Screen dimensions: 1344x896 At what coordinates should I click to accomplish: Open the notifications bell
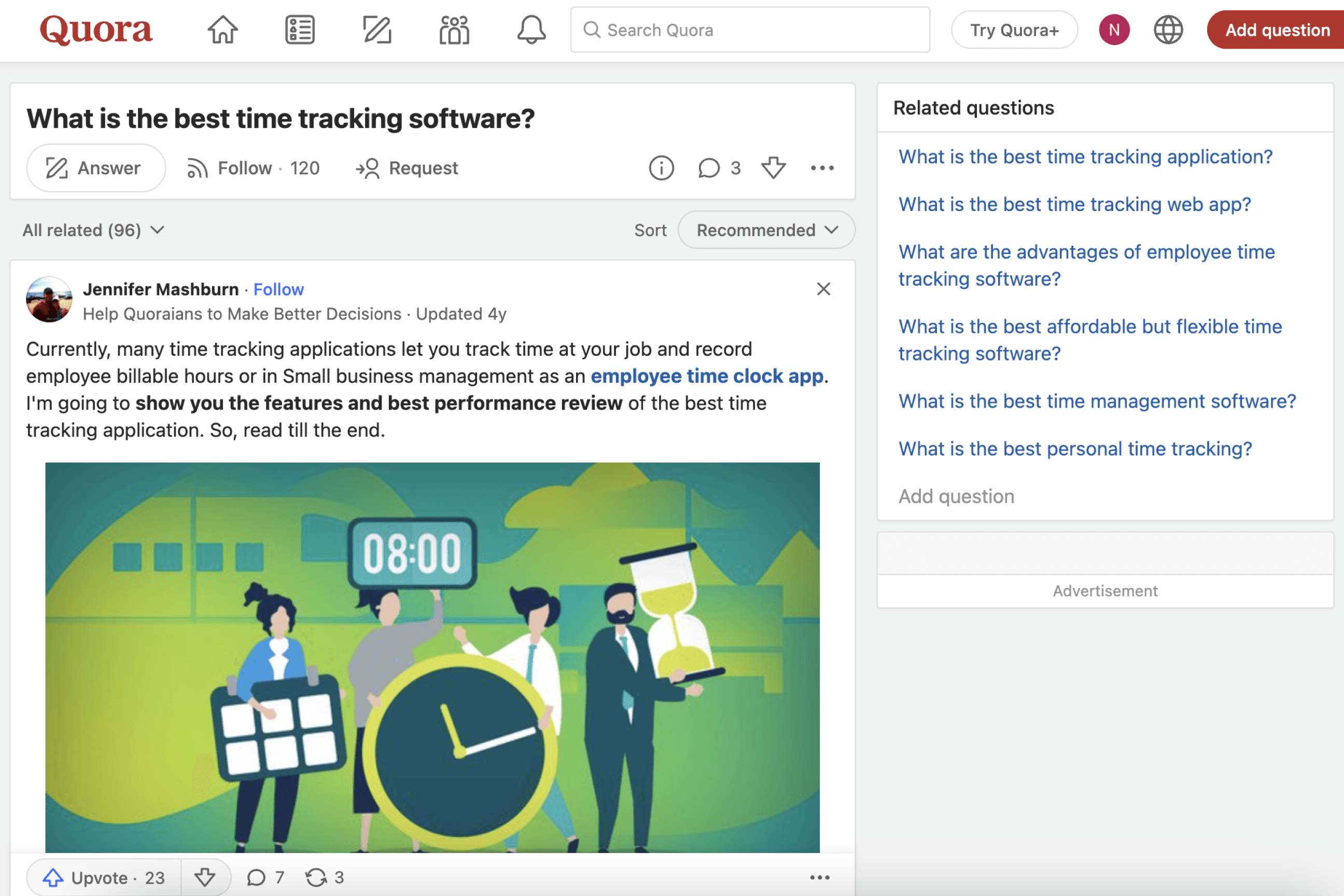530,30
